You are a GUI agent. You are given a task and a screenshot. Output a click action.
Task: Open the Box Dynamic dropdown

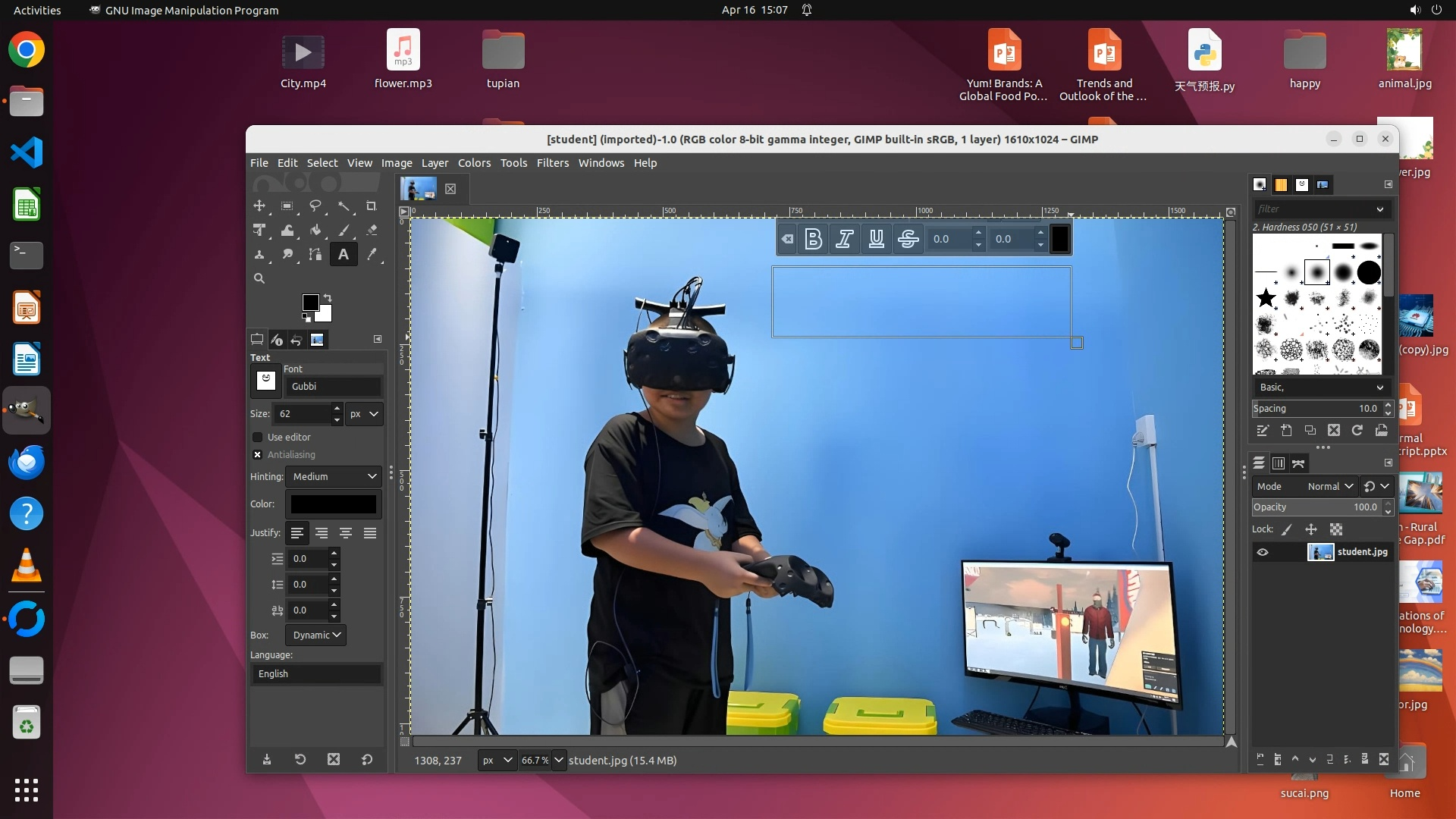(x=315, y=635)
